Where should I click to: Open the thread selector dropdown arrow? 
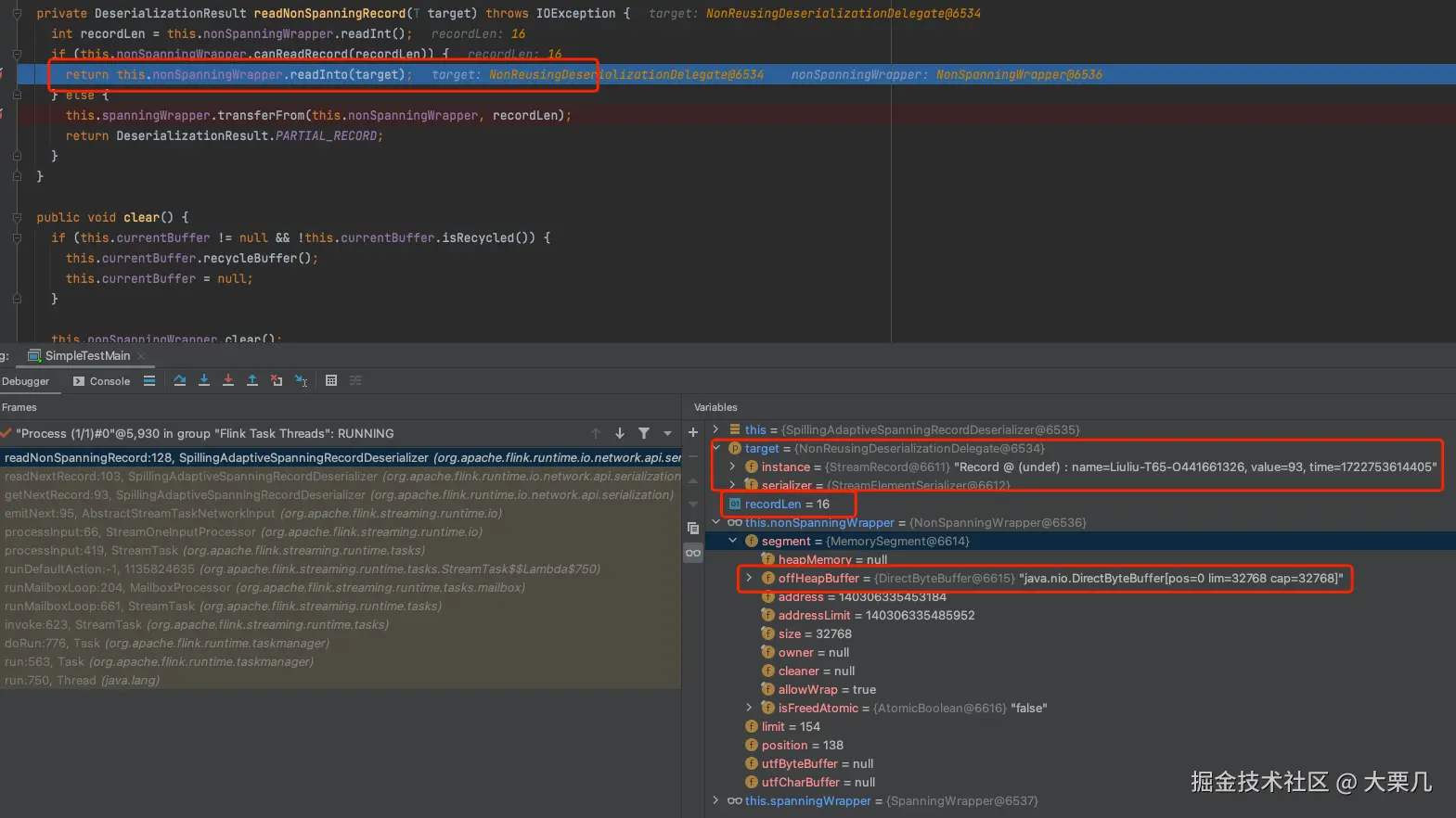667,433
